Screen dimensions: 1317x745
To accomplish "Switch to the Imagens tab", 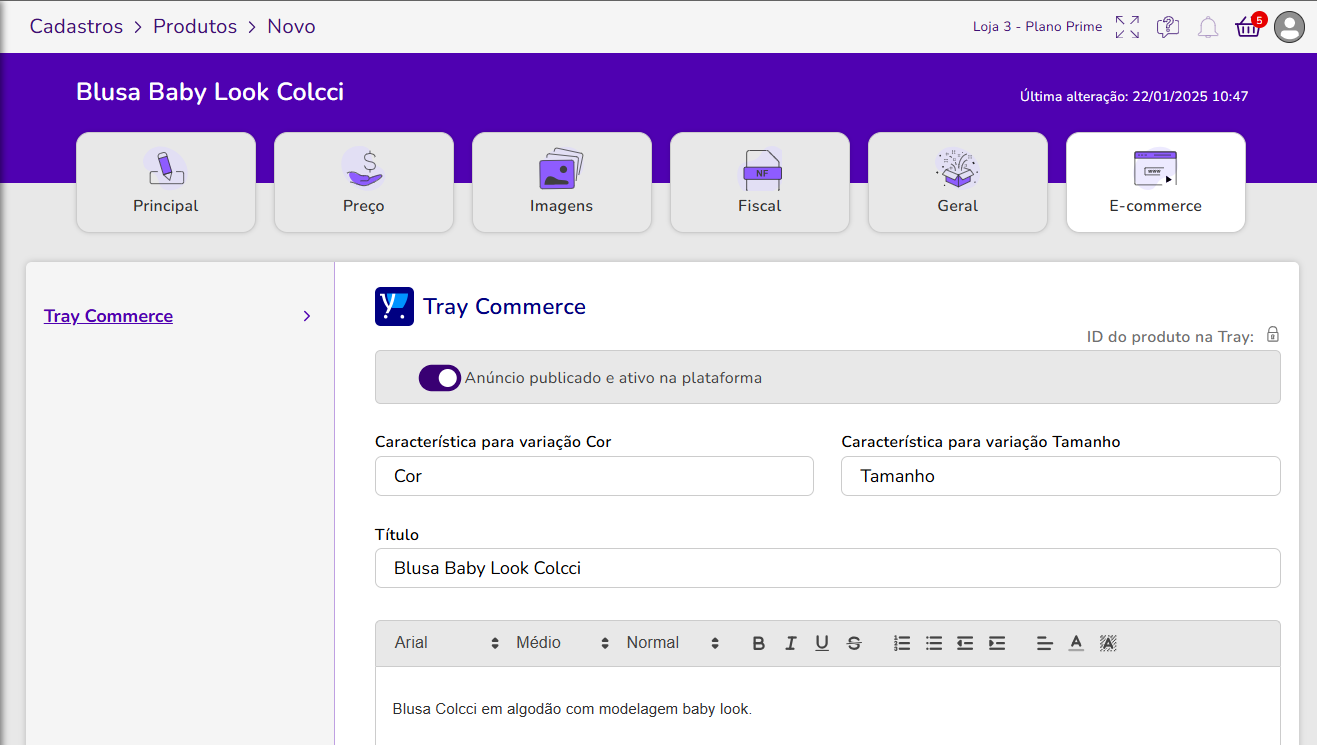I will coord(562,182).
